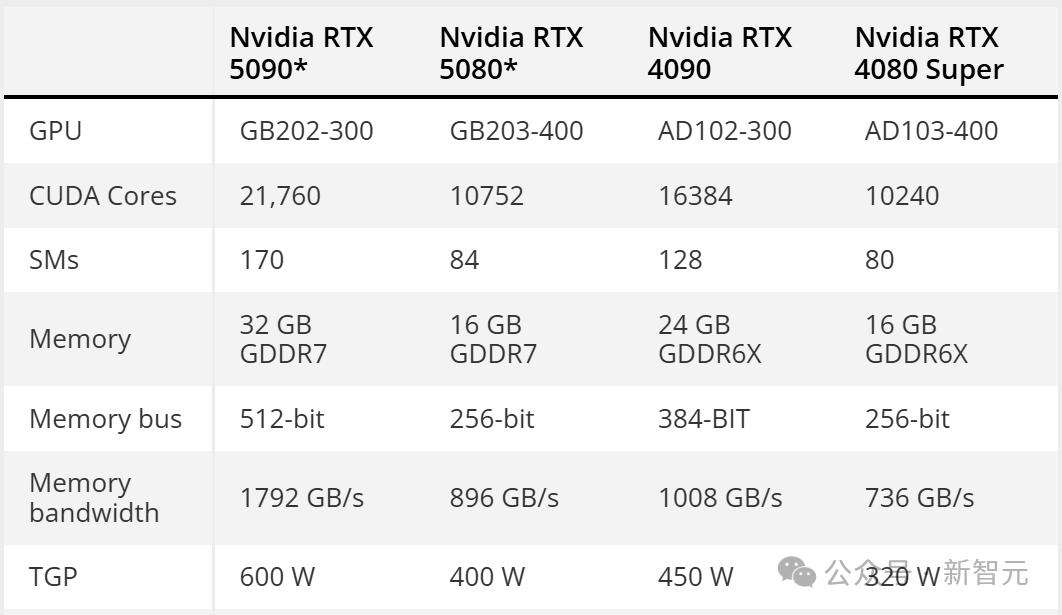Click the Nvidia RTX 4080 Super header

(x=929, y=53)
